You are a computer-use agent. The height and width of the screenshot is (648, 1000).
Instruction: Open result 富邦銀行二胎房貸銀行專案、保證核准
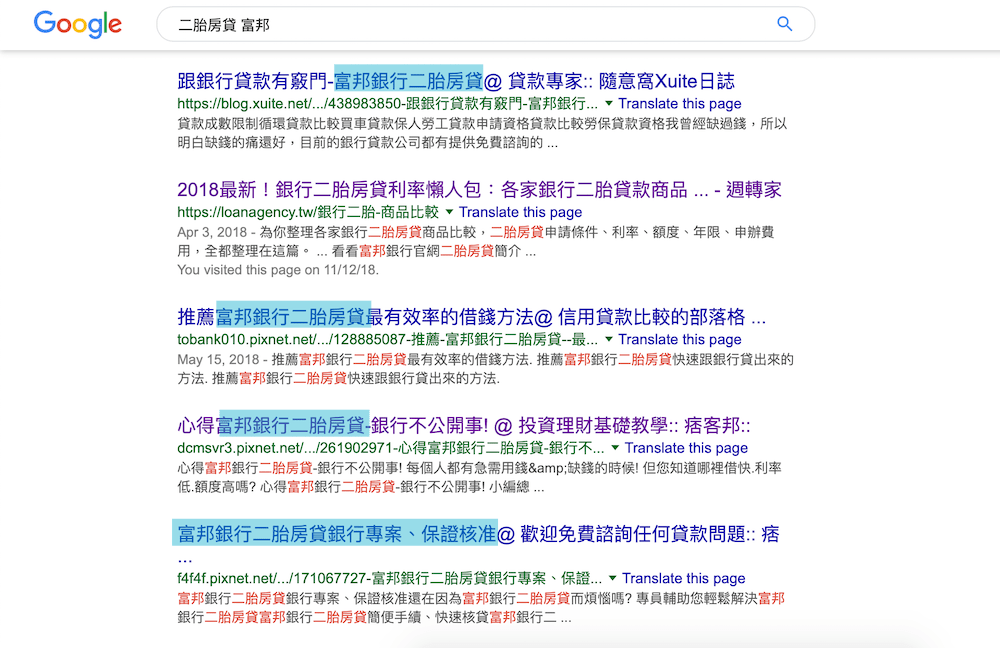478,534
